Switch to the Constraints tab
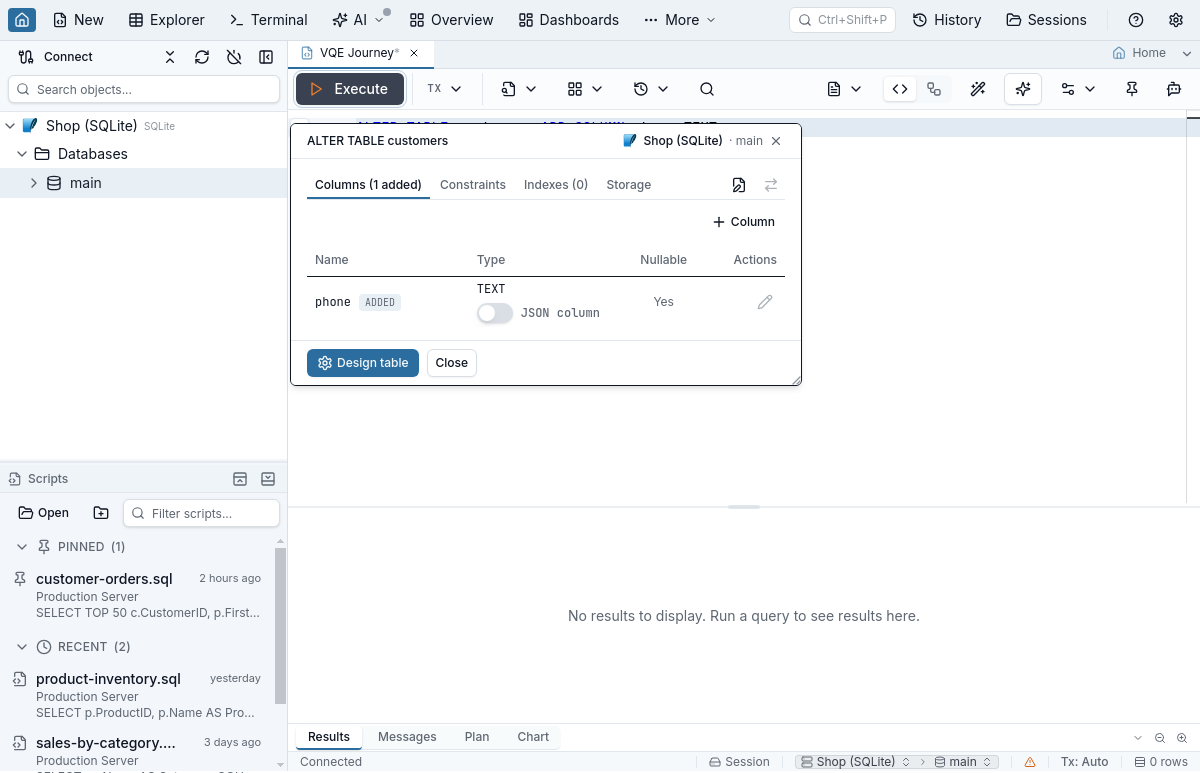Screen dimensions: 1200x773 pyautogui.click(x=473, y=185)
